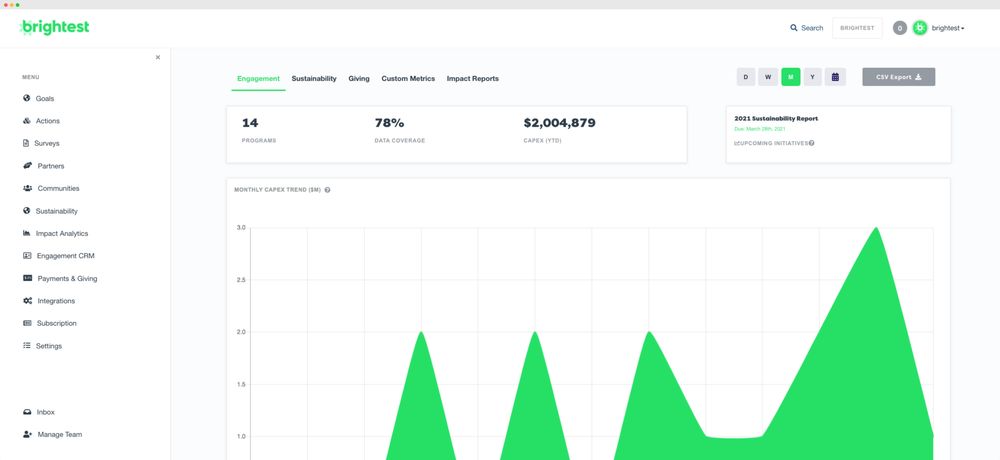The image size is (1000, 460).
Task: Click the Upcoming Initiatives label
Action: point(773,143)
